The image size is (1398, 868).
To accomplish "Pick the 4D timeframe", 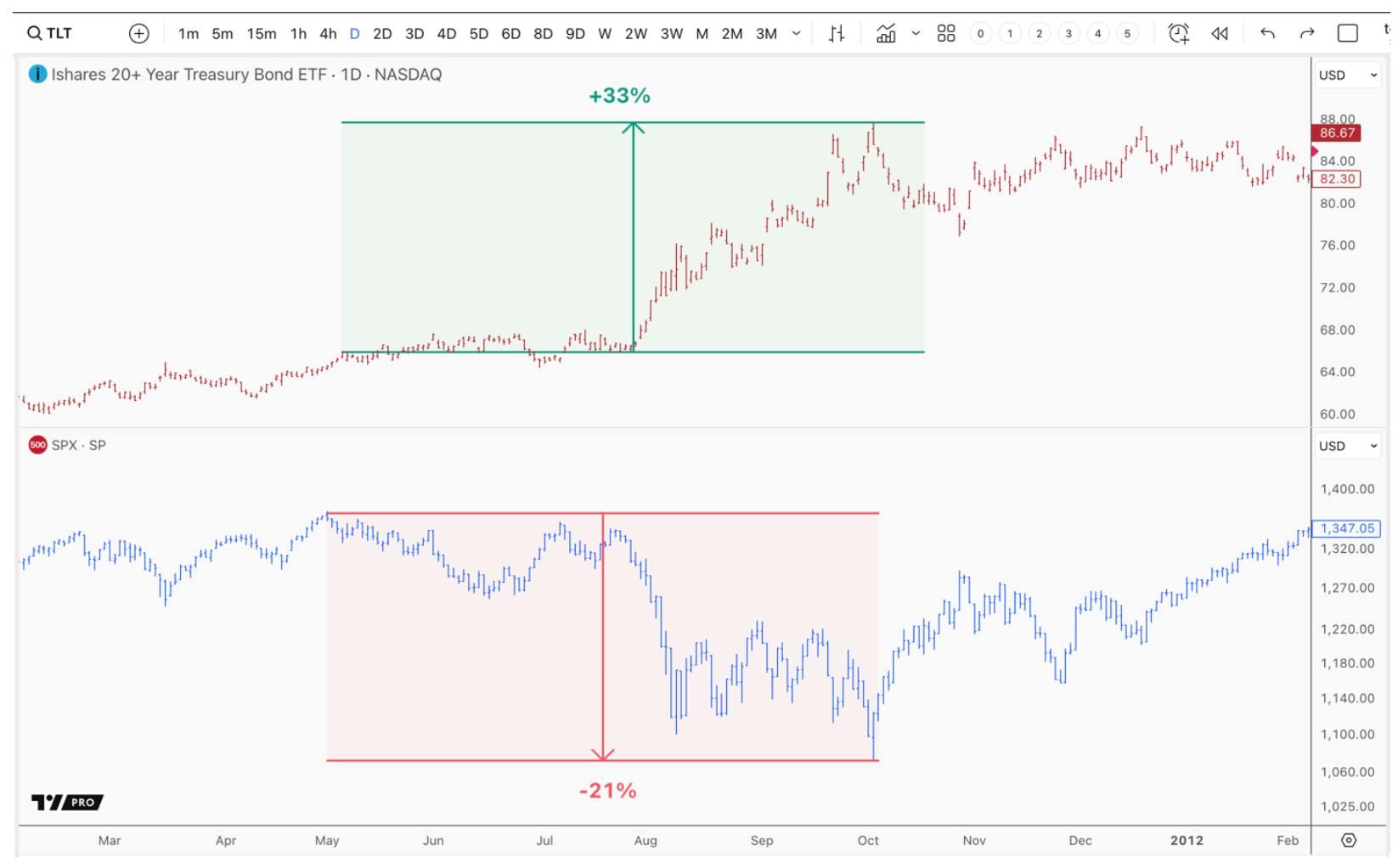I will (447, 33).
